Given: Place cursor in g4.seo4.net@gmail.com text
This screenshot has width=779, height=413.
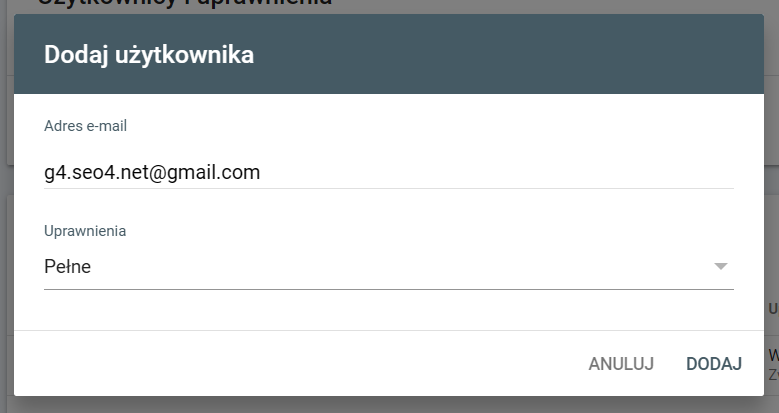Looking at the screenshot, I should click(152, 172).
